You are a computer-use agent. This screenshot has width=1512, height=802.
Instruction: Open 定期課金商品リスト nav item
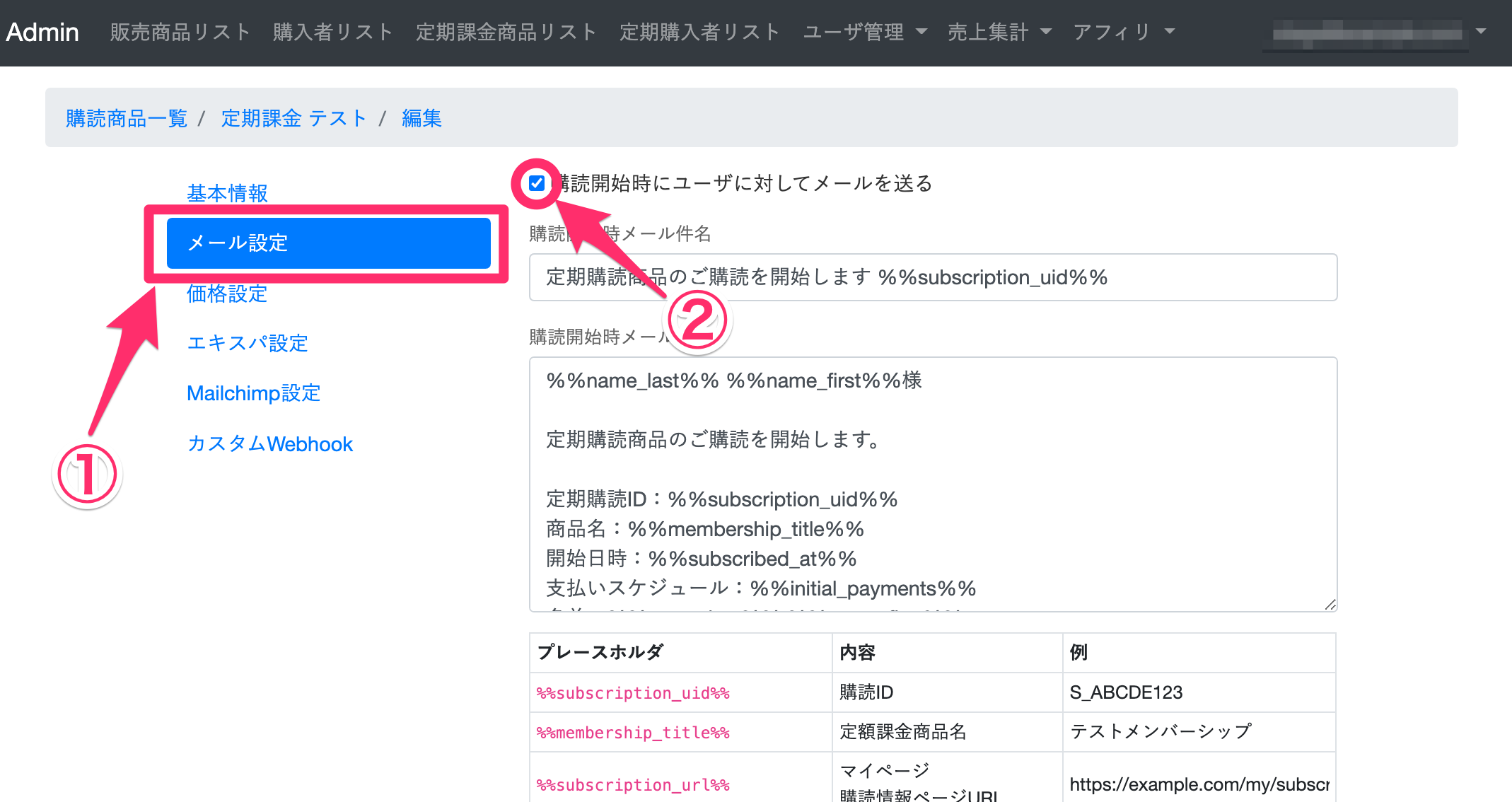506,32
